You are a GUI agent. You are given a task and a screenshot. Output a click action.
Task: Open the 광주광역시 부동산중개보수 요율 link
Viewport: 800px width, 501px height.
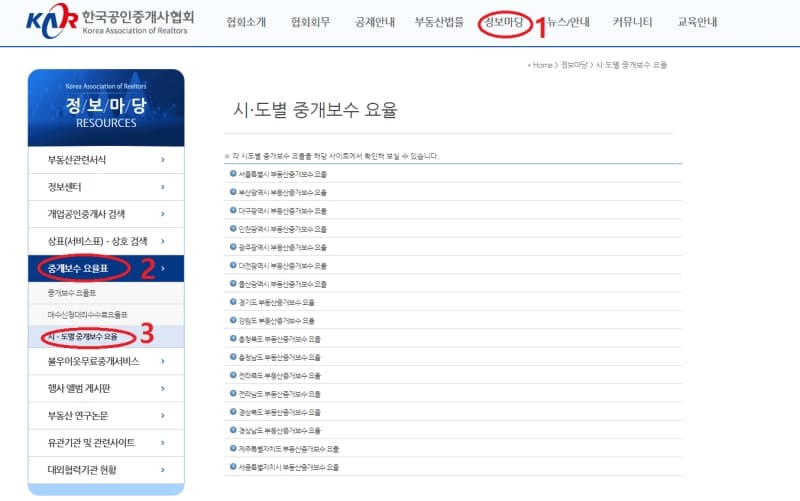click(282, 247)
